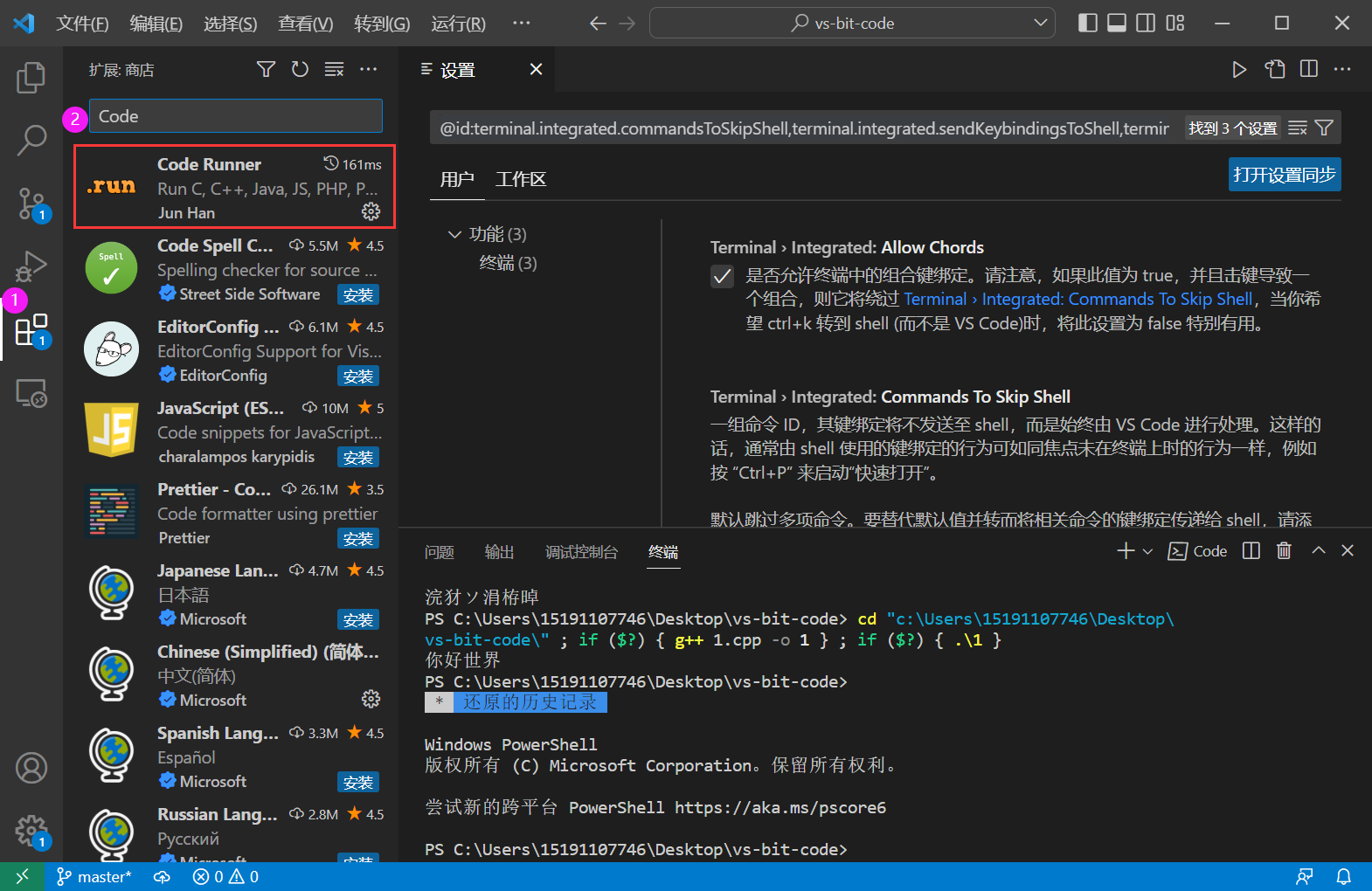This screenshot has width=1372, height=891.
Task: Clear settings search input icon
Action: 1298,128
